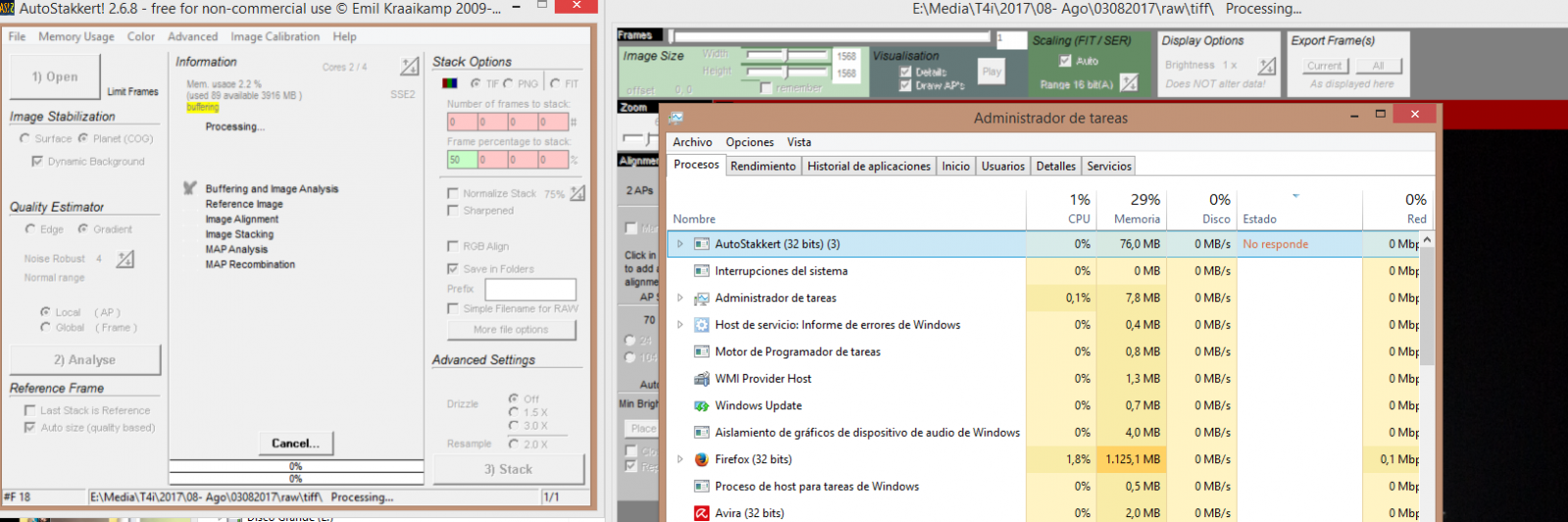Click the 2) Analyse button
The image size is (1568, 522).
(85, 360)
